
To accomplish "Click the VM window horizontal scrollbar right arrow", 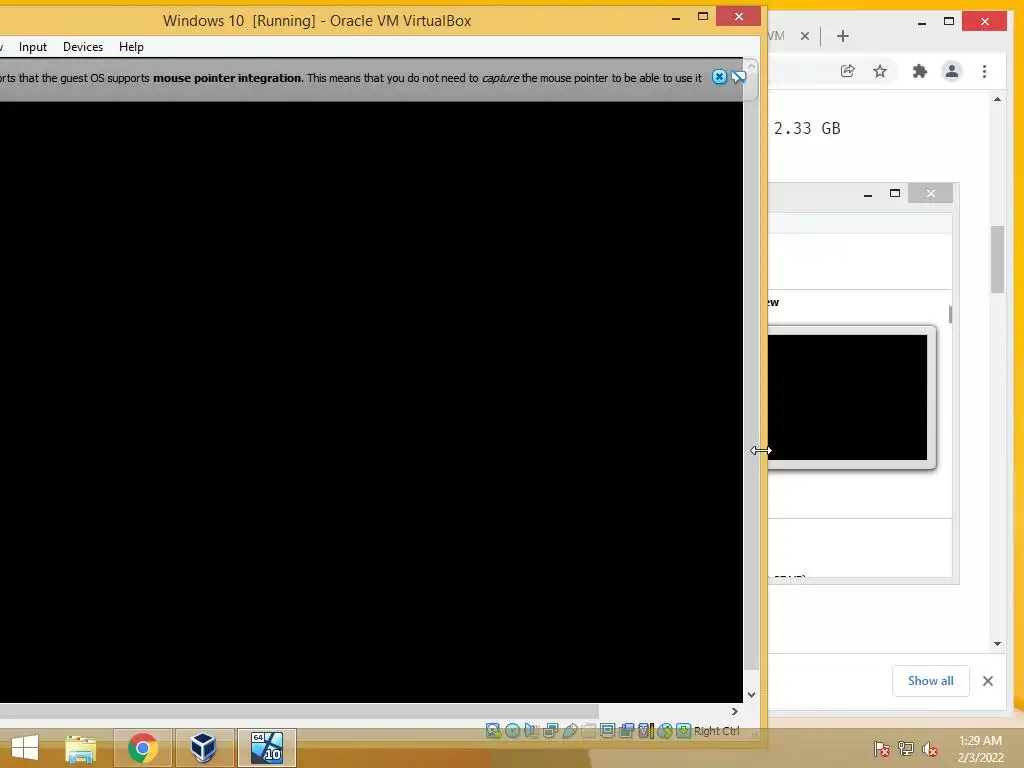I will [x=735, y=711].
